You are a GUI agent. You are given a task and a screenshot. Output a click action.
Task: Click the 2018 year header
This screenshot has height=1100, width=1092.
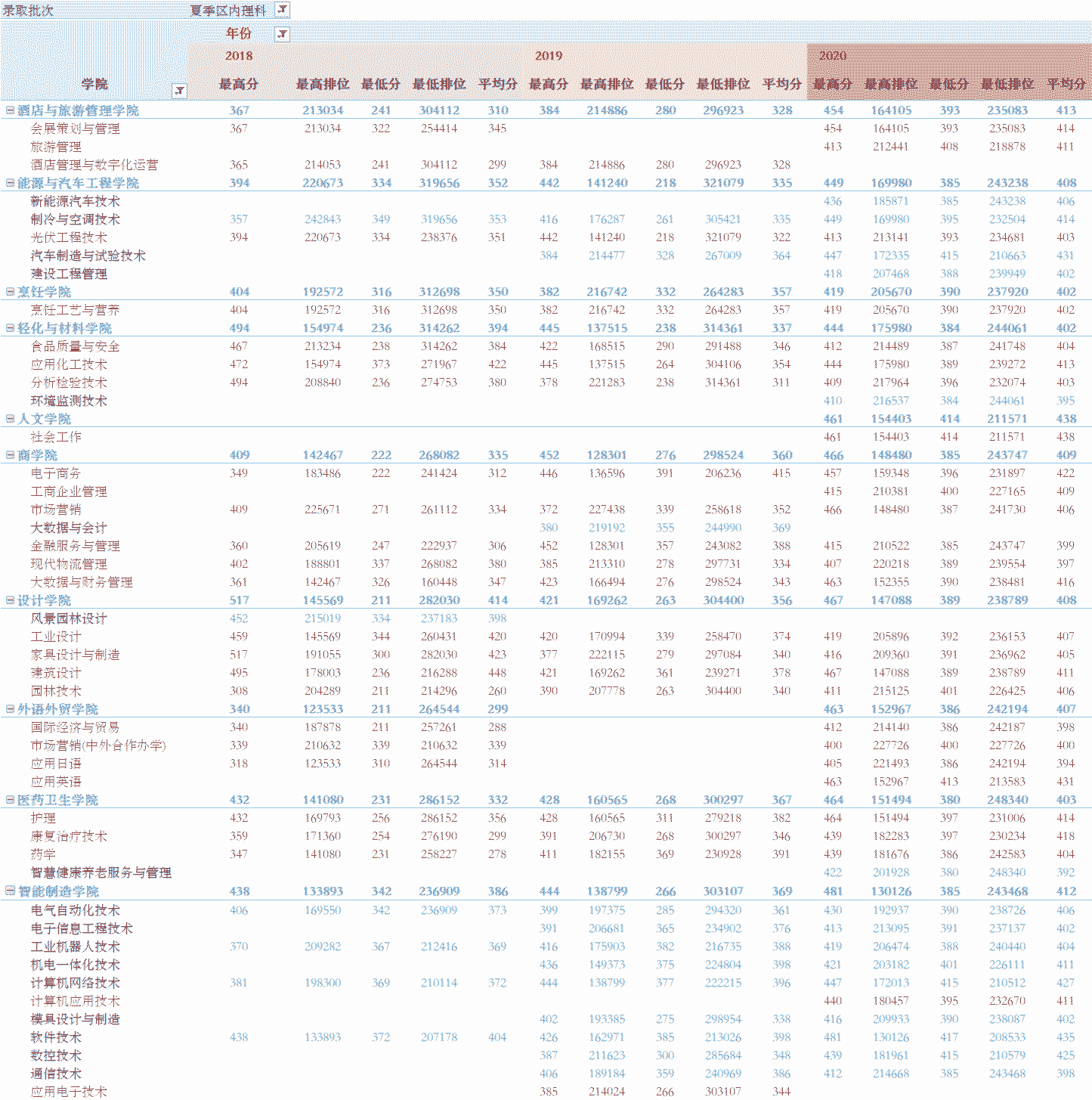coord(239,56)
